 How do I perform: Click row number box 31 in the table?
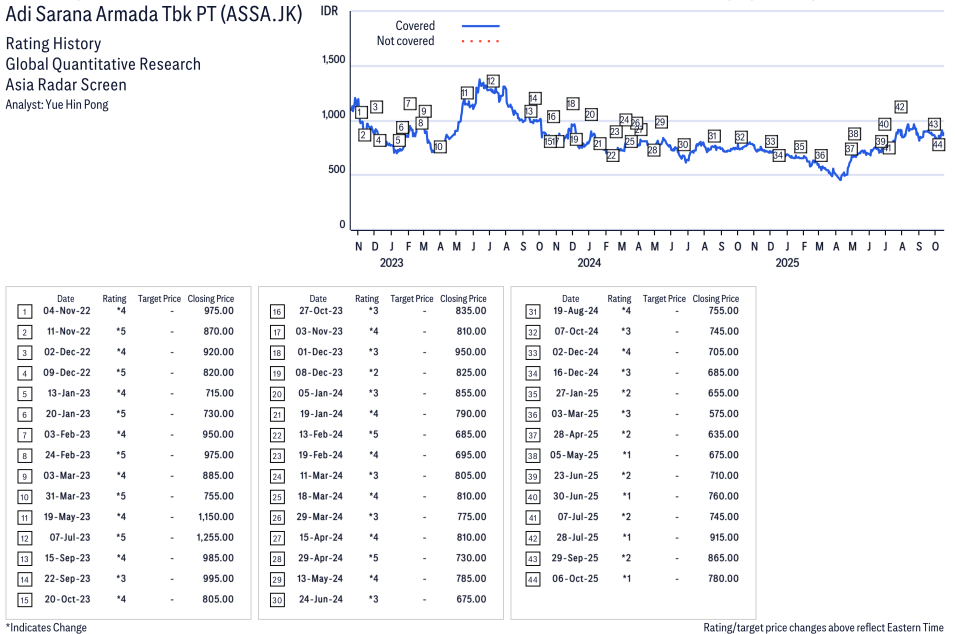[529, 311]
